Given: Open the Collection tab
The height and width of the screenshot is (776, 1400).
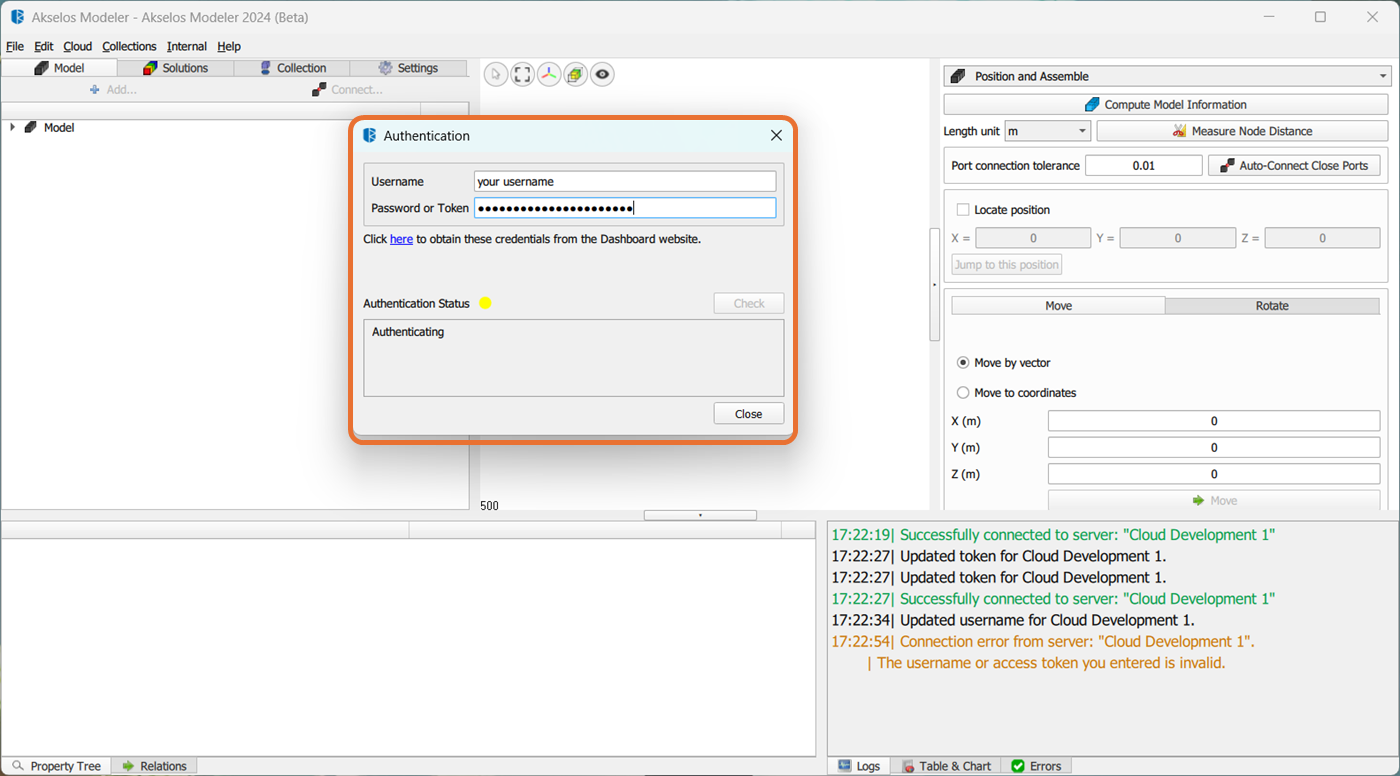Looking at the screenshot, I should (x=292, y=68).
